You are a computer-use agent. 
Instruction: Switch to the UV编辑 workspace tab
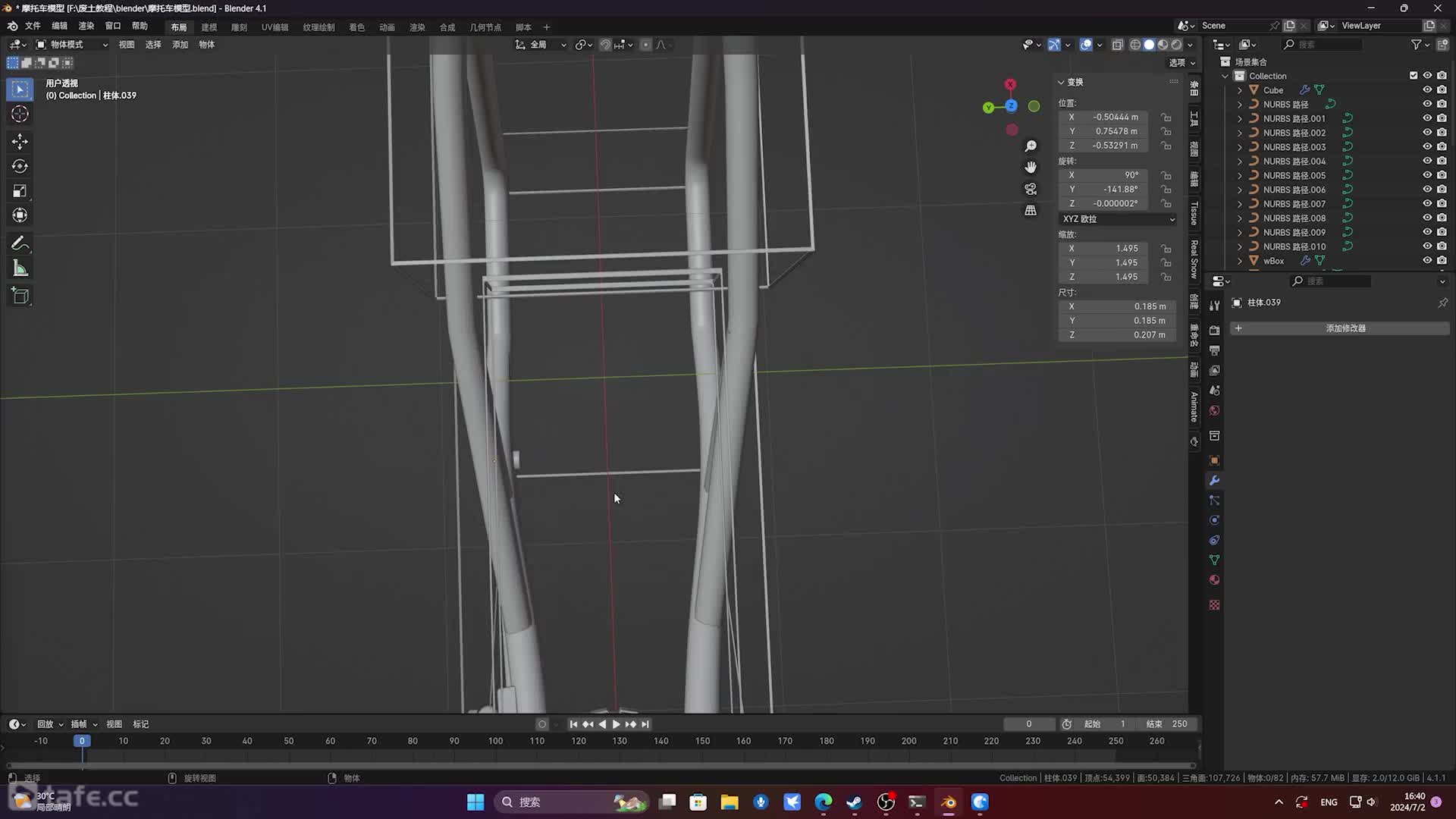(275, 27)
